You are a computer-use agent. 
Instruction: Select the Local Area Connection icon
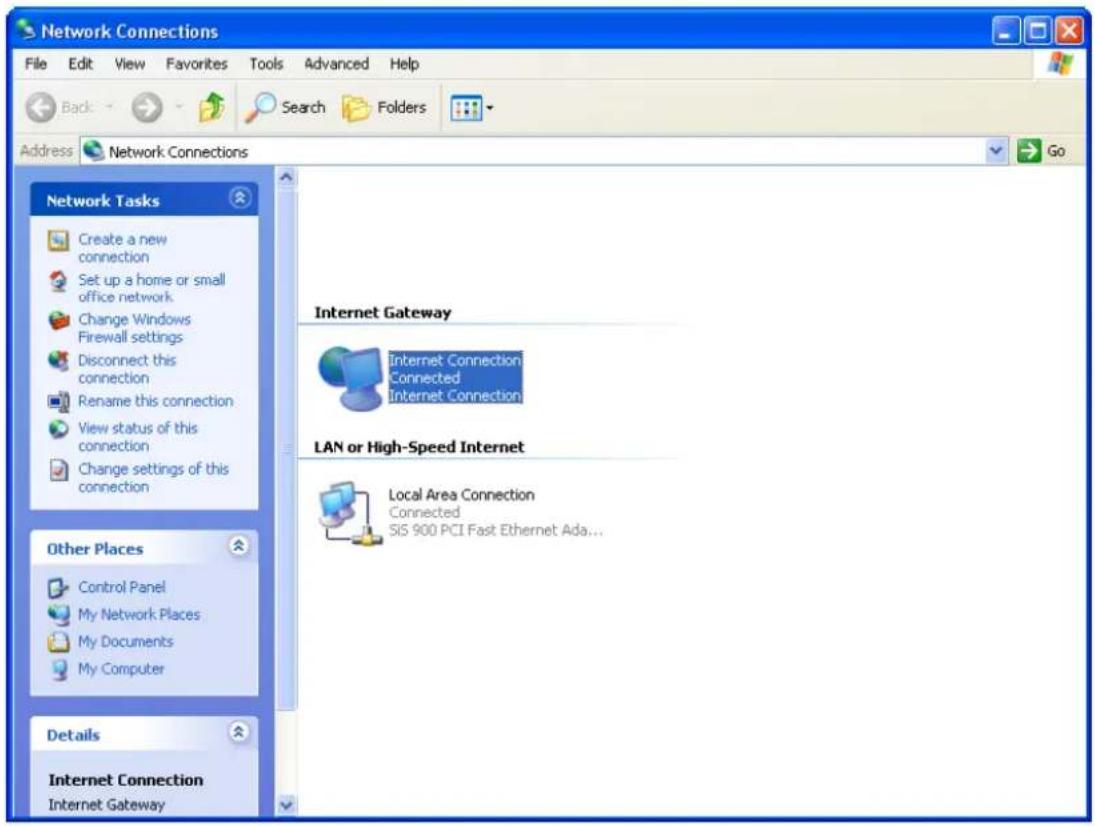pyautogui.click(x=351, y=513)
